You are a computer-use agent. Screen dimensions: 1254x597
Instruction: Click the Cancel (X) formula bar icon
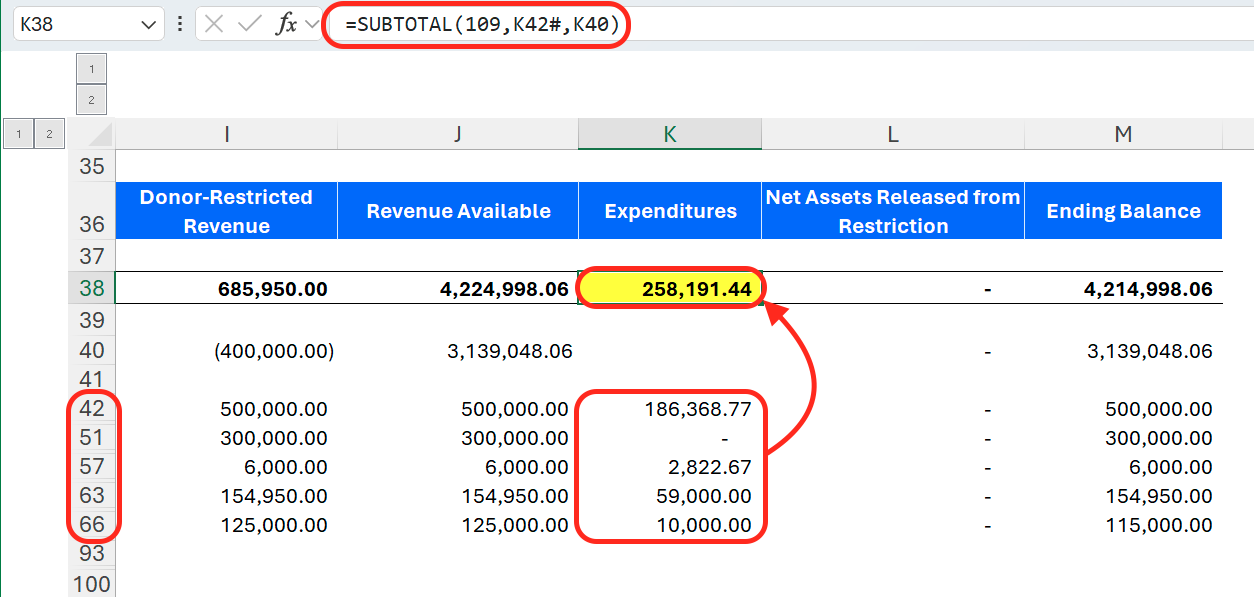tap(214, 25)
